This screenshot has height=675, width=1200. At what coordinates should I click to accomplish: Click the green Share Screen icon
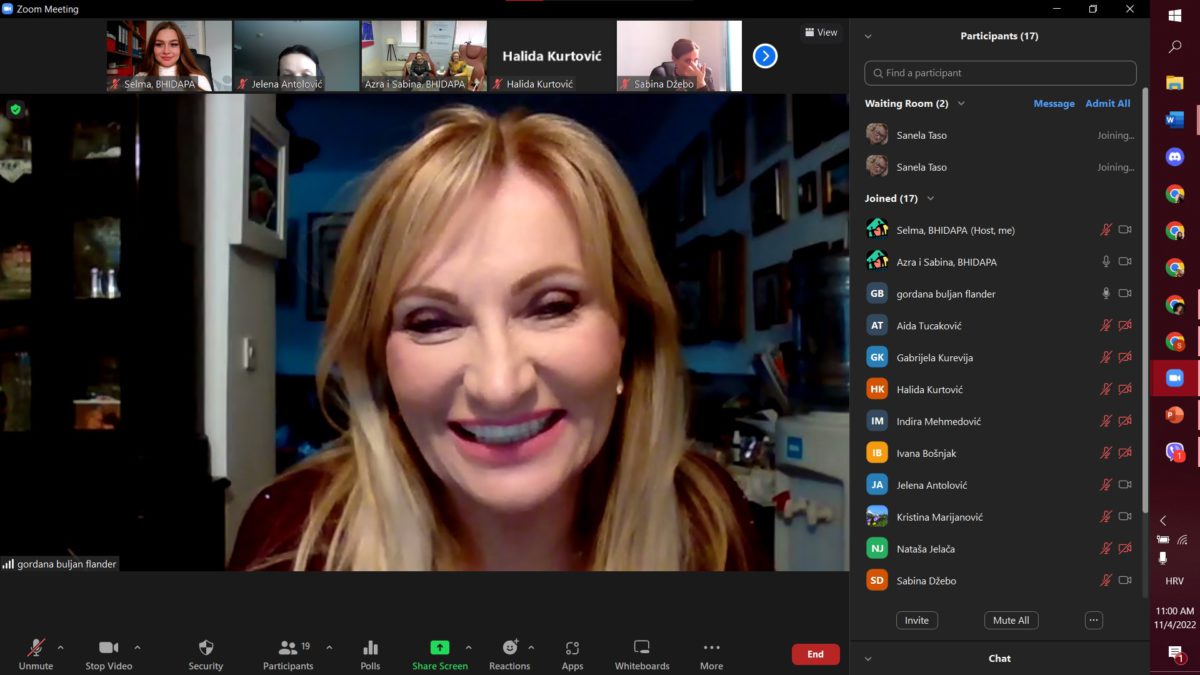[439, 648]
